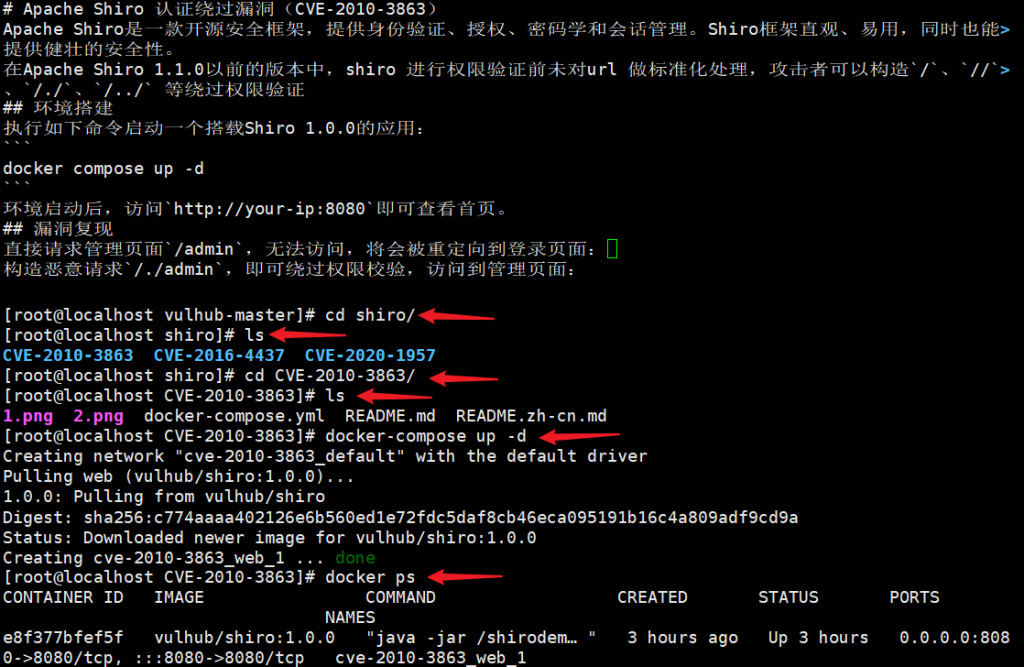The image size is (1024, 667).
Task: Click the green done status text
Action: (355, 558)
